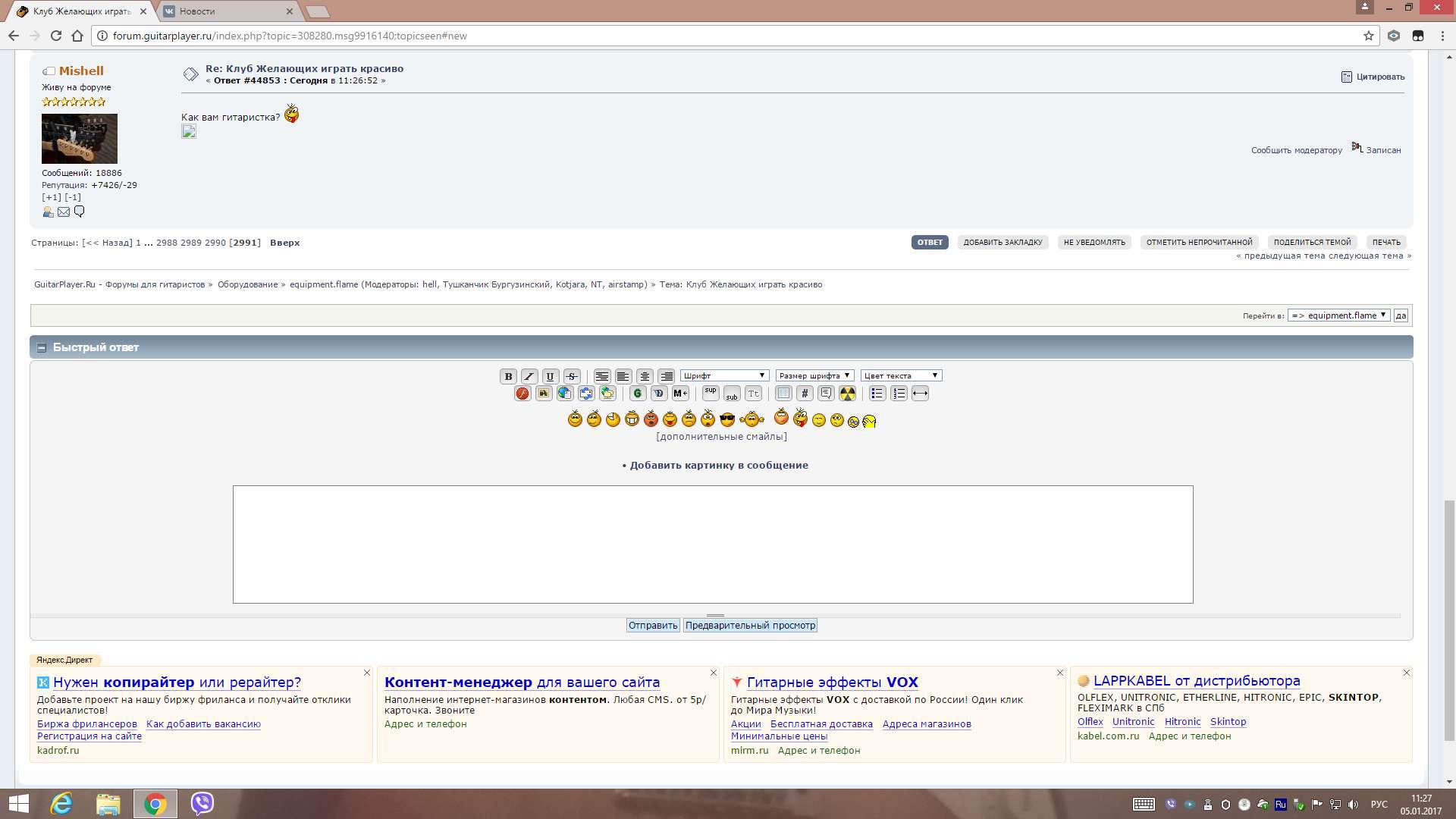
Task: Insert table using the grid icon
Action: pos(783,394)
